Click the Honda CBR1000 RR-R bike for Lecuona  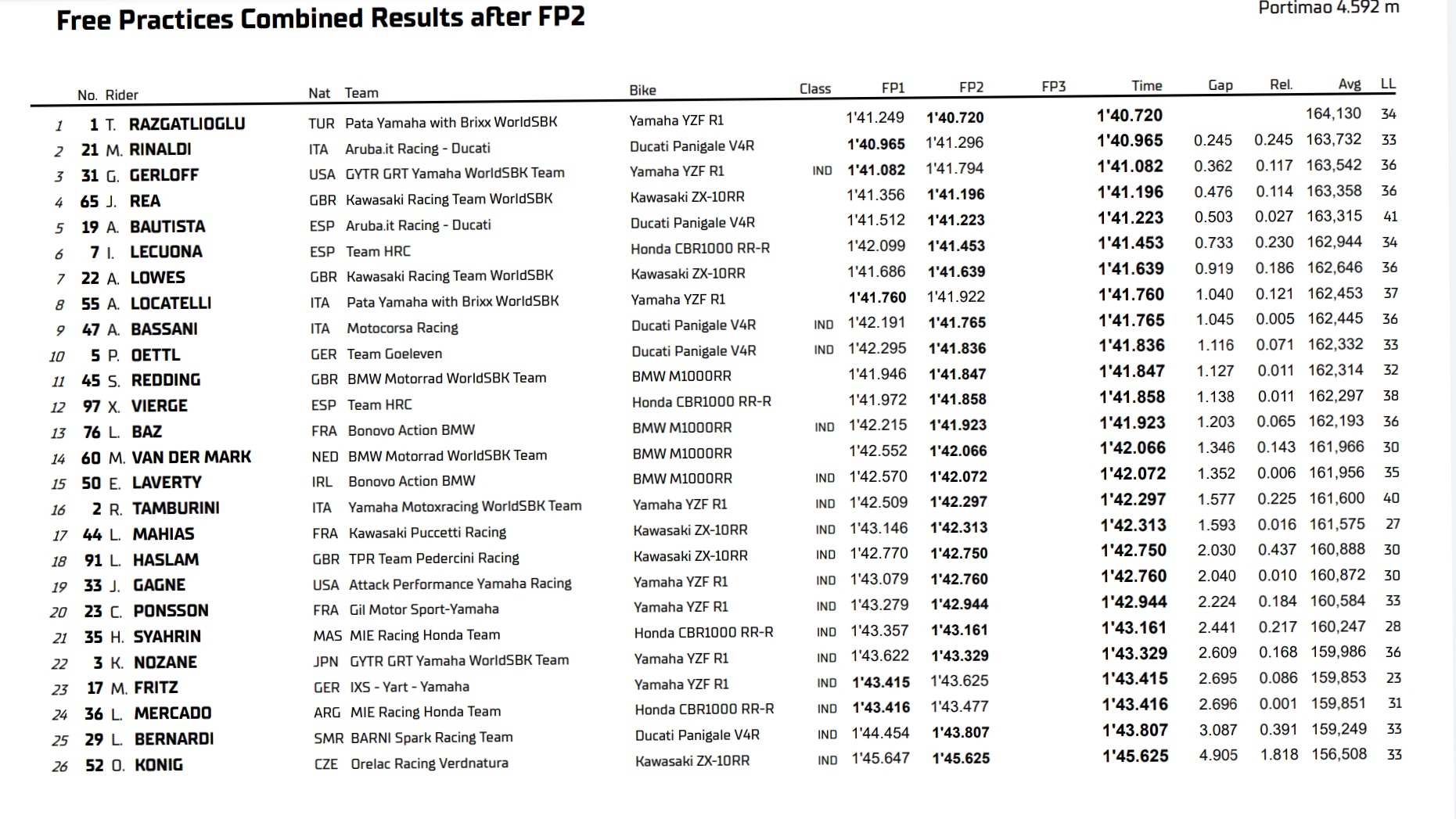(x=700, y=248)
